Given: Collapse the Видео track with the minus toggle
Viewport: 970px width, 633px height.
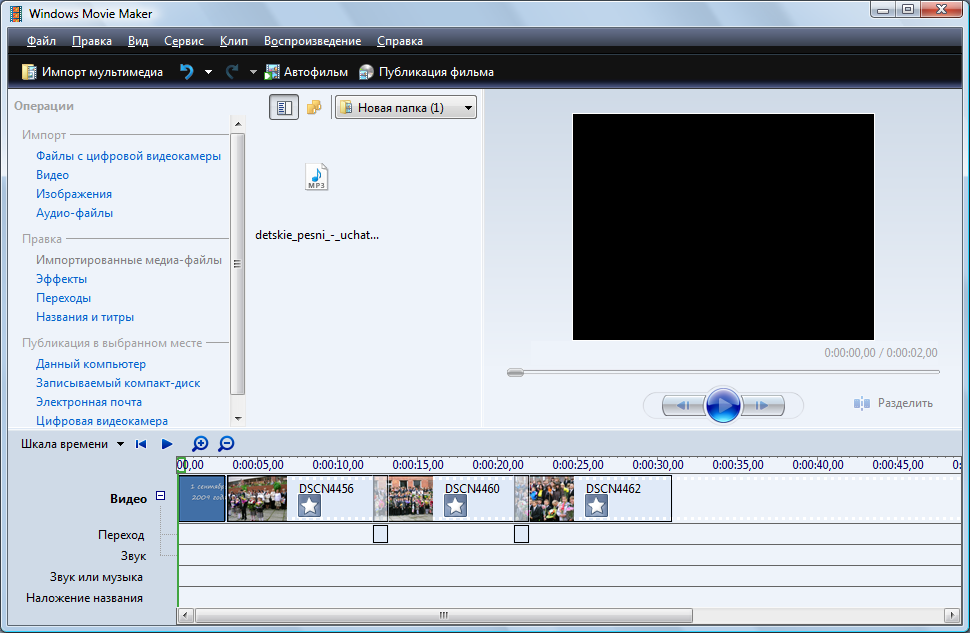Looking at the screenshot, I should click(x=160, y=497).
